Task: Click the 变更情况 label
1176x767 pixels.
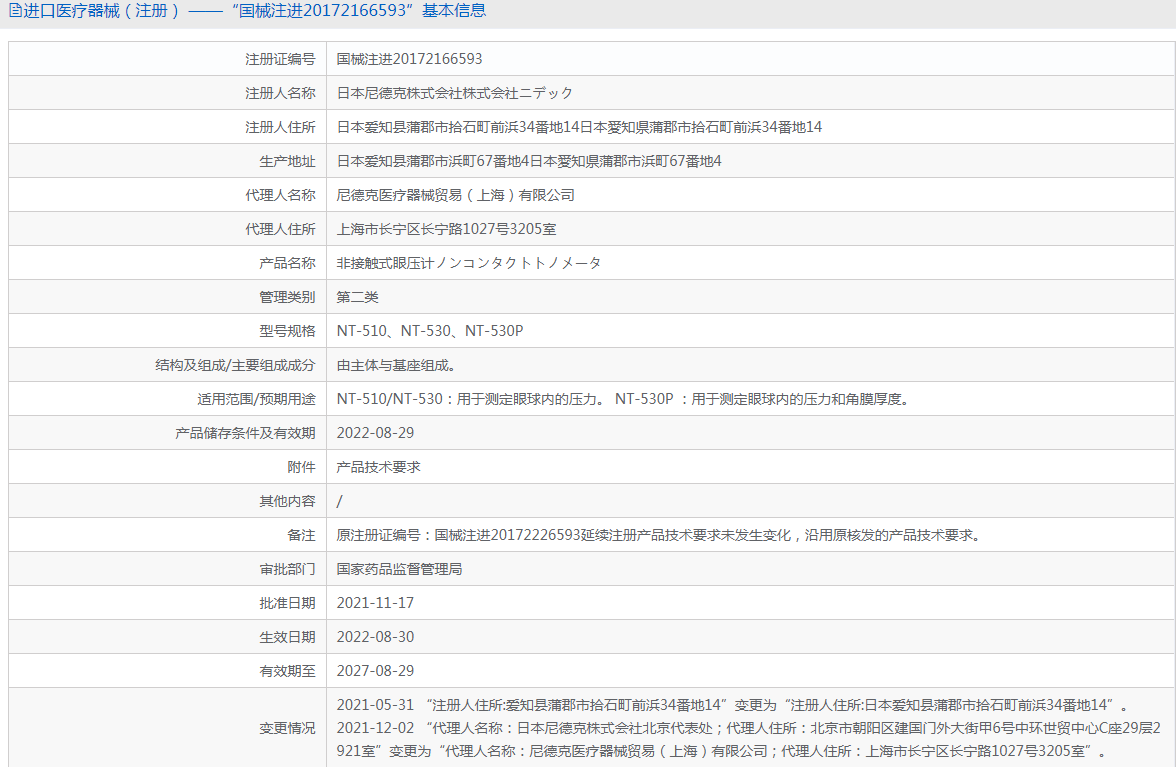Action: tap(287, 728)
